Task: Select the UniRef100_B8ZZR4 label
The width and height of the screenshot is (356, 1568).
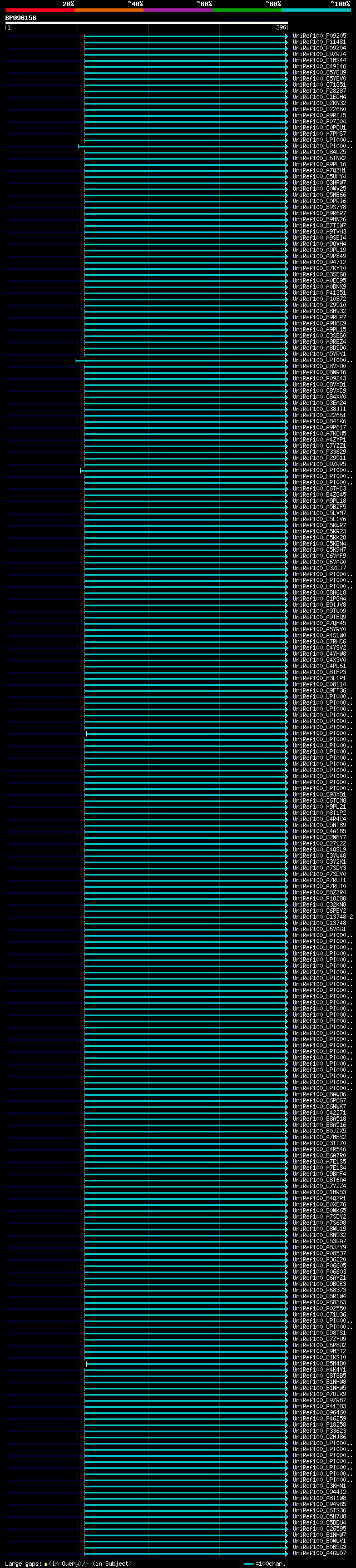Action: click(x=319, y=892)
